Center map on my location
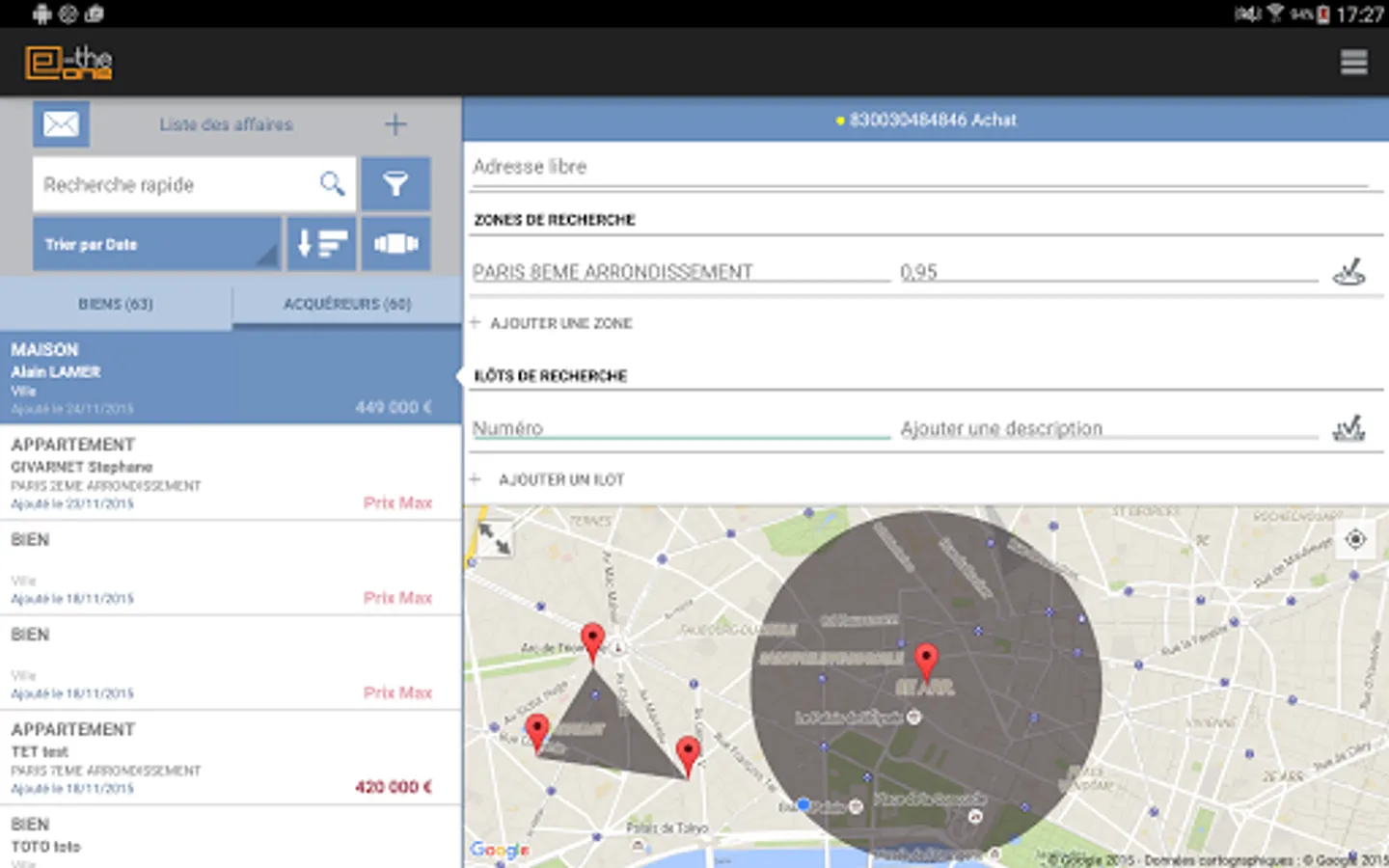 tap(1355, 539)
